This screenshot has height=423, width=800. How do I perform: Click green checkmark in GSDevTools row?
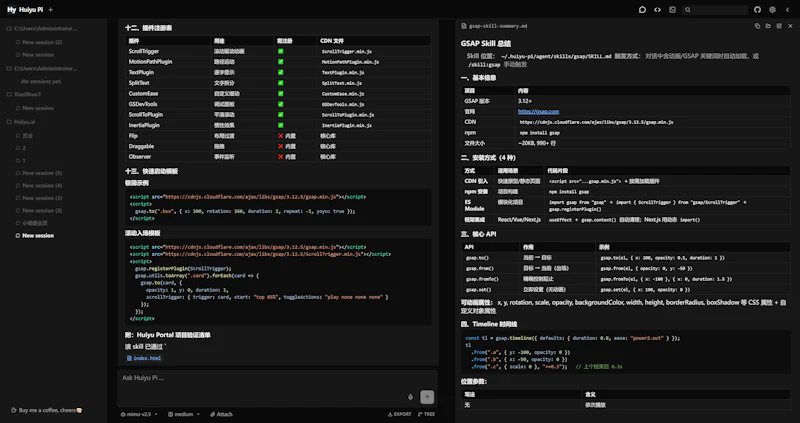pos(281,104)
